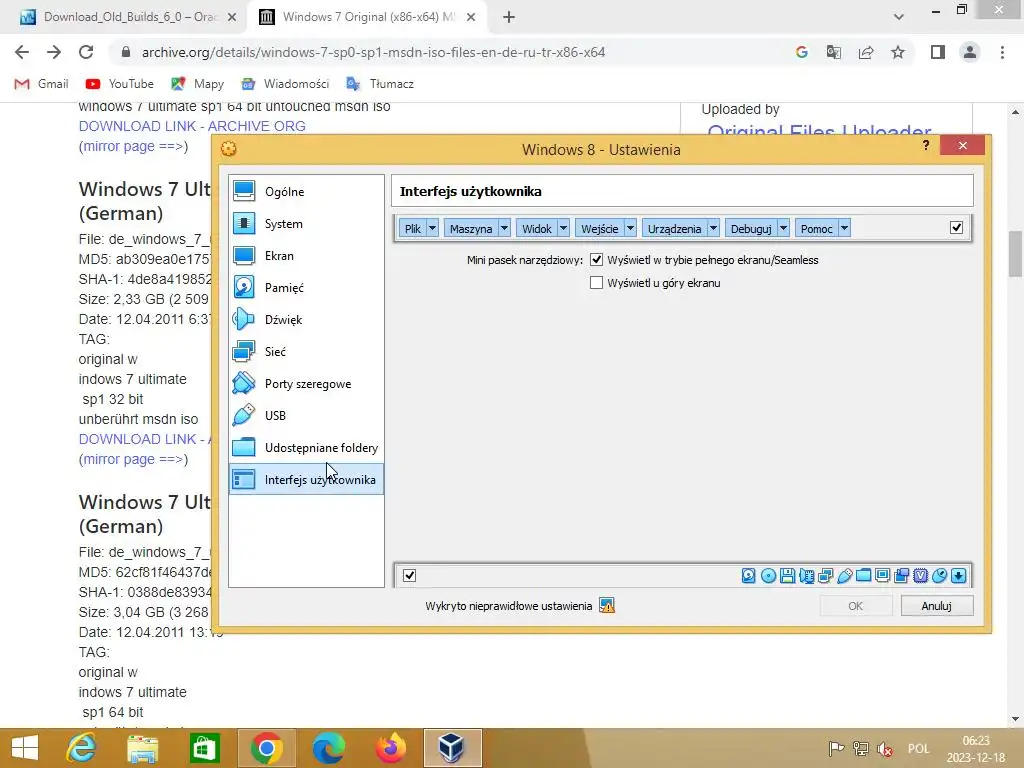Click the OK button in settings dialog

[856, 606]
